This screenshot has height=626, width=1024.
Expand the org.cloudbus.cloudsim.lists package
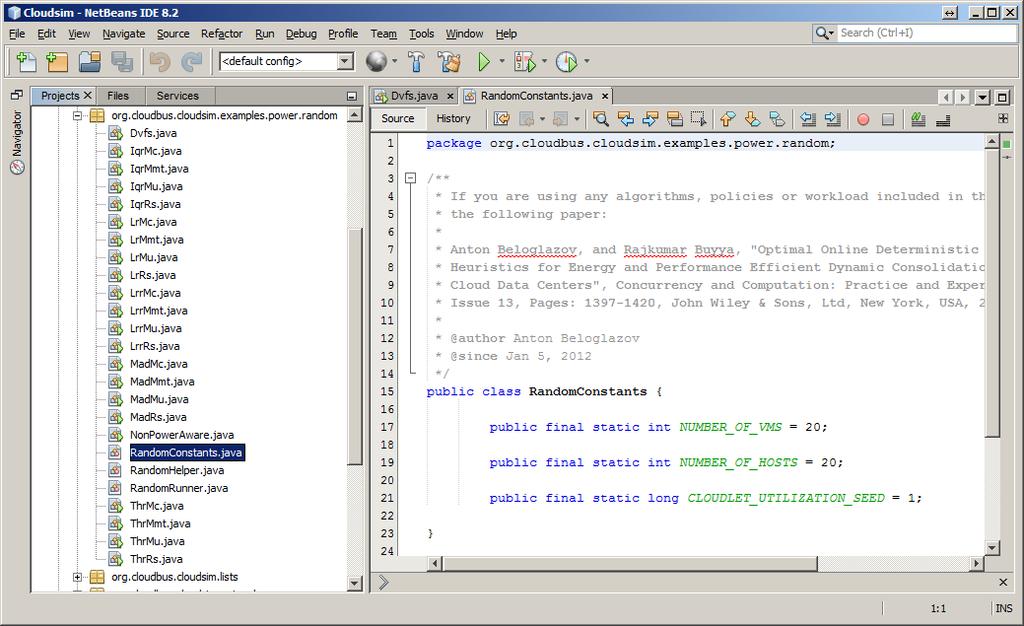(x=77, y=577)
